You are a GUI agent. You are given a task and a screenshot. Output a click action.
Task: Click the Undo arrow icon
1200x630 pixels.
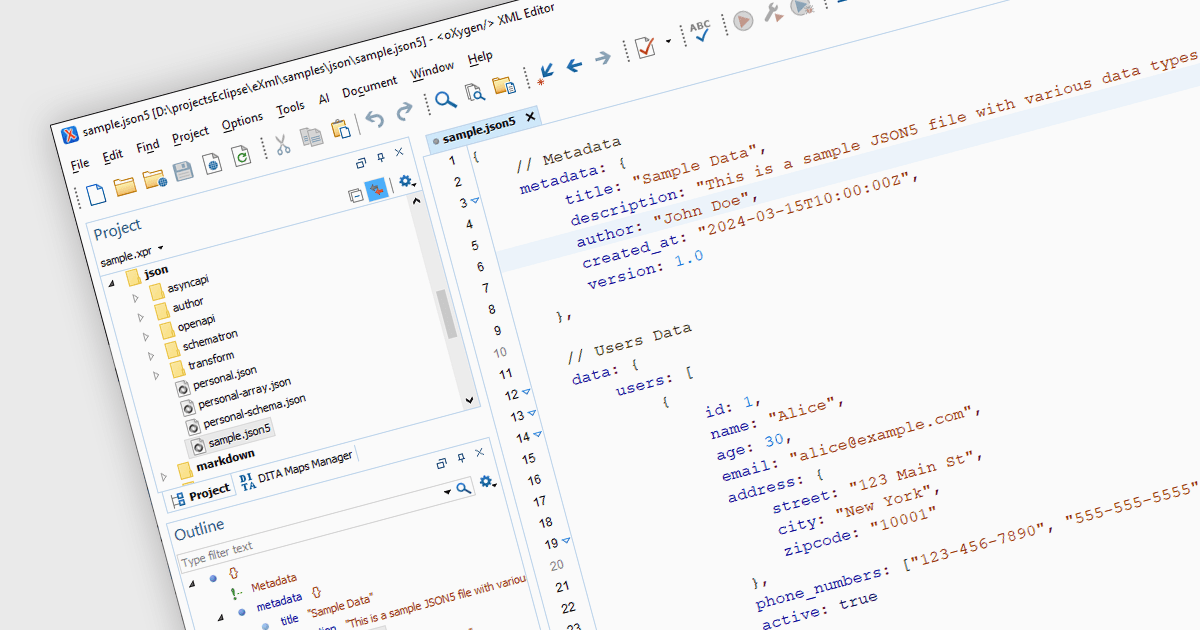pos(375,120)
